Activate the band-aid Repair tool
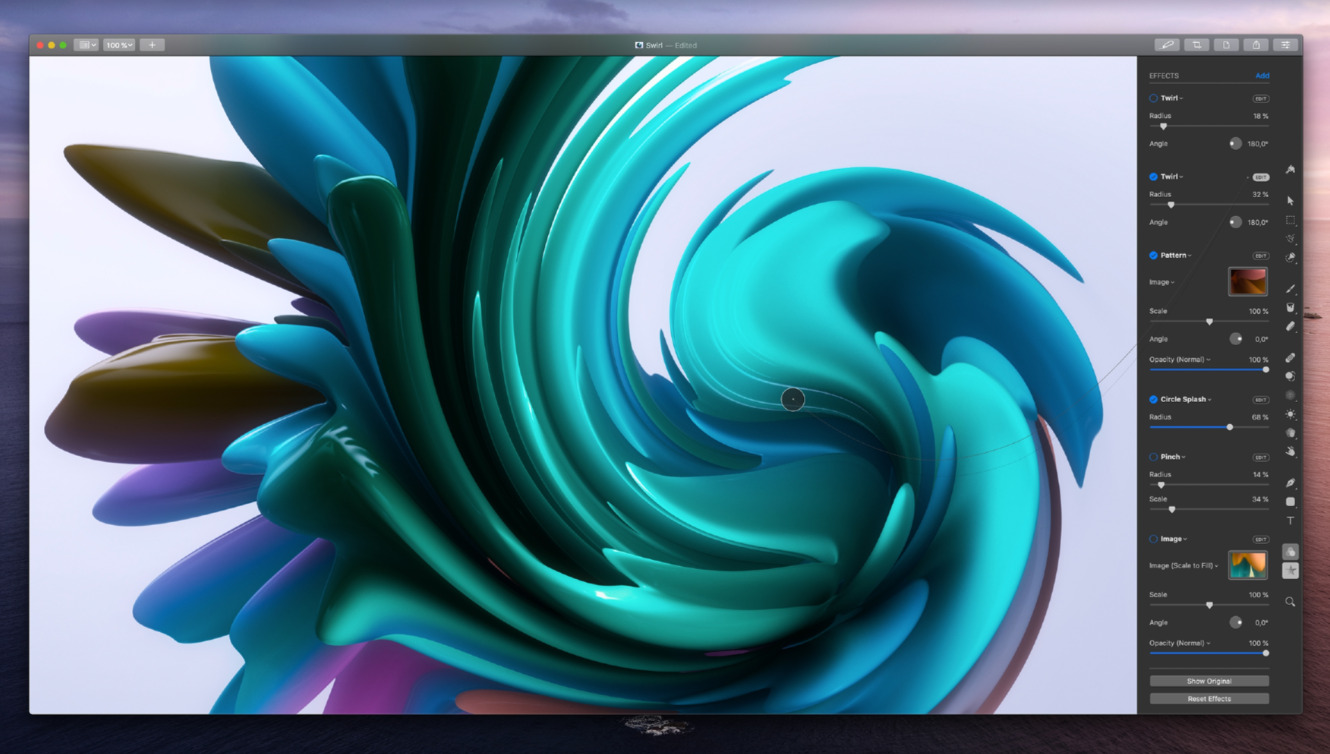The width and height of the screenshot is (1330, 754). point(1290,357)
